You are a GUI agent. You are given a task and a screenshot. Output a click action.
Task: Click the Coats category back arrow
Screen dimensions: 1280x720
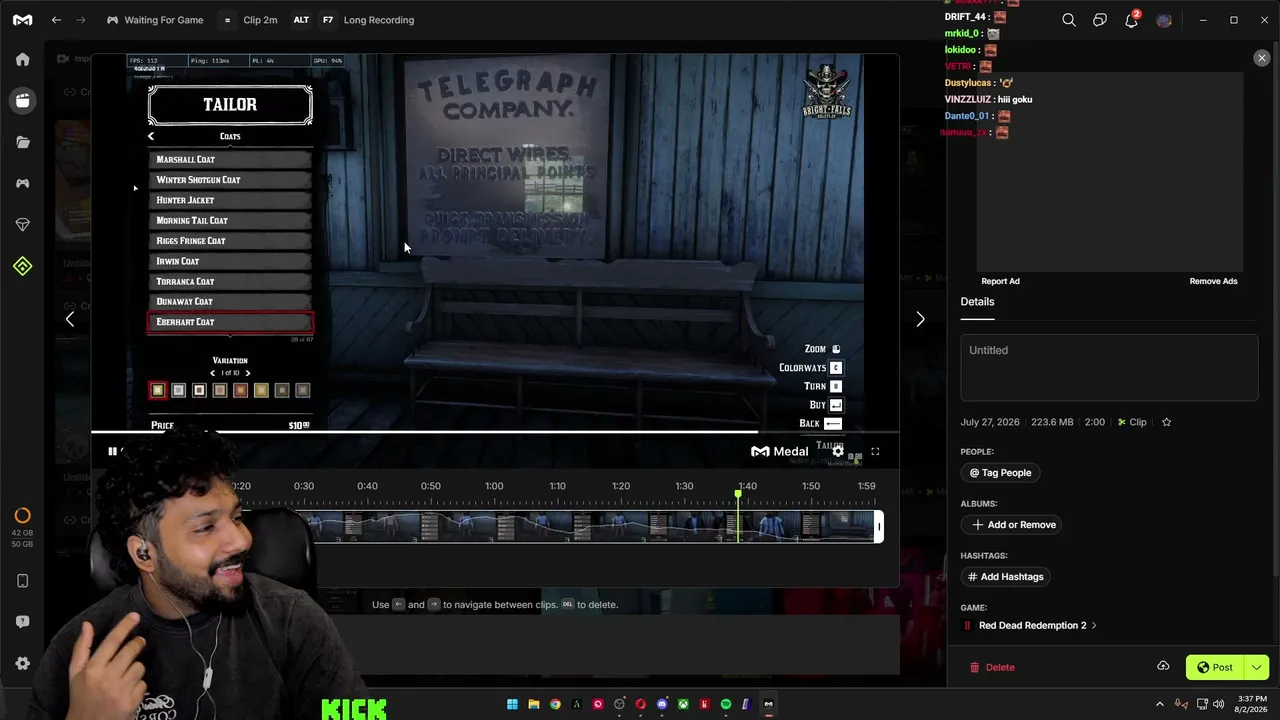point(151,136)
